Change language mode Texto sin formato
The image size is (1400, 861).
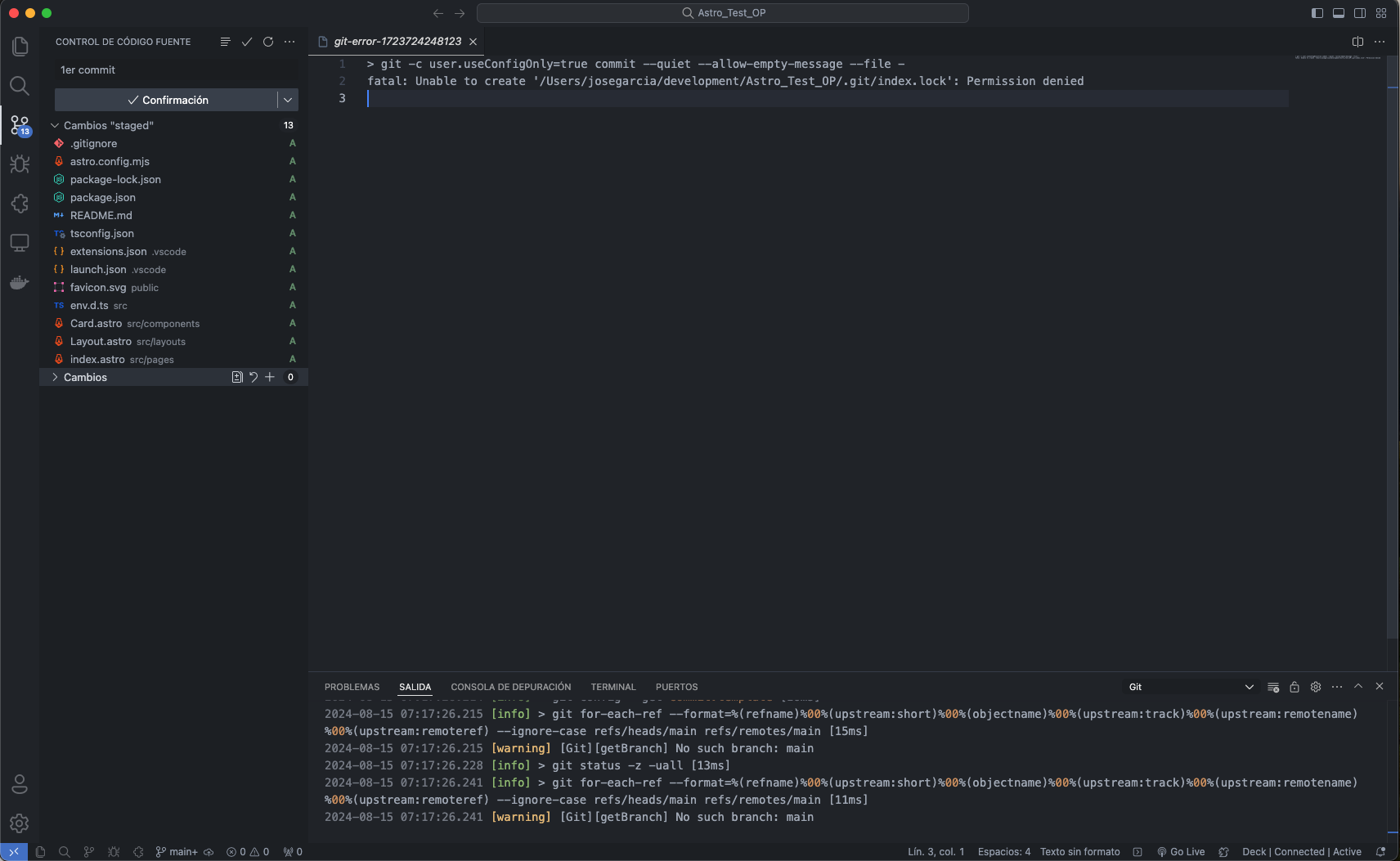tap(1080, 852)
